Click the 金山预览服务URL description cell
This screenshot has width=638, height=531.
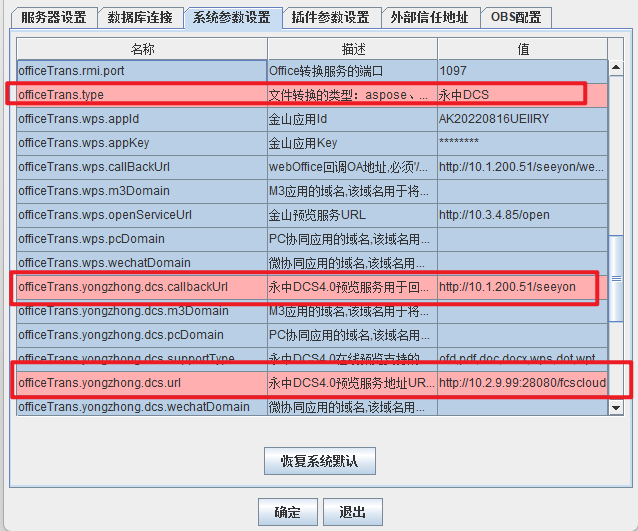[x=352, y=215]
